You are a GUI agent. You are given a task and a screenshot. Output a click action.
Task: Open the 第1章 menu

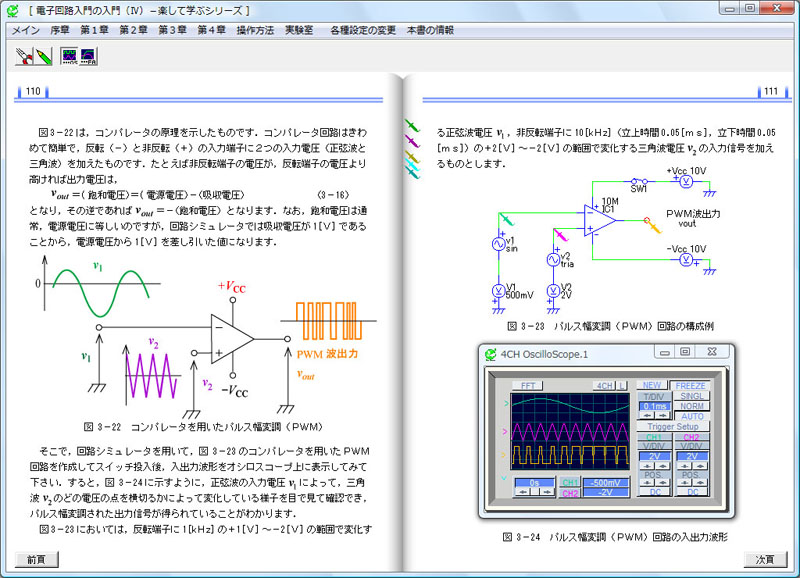click(94, 30)
